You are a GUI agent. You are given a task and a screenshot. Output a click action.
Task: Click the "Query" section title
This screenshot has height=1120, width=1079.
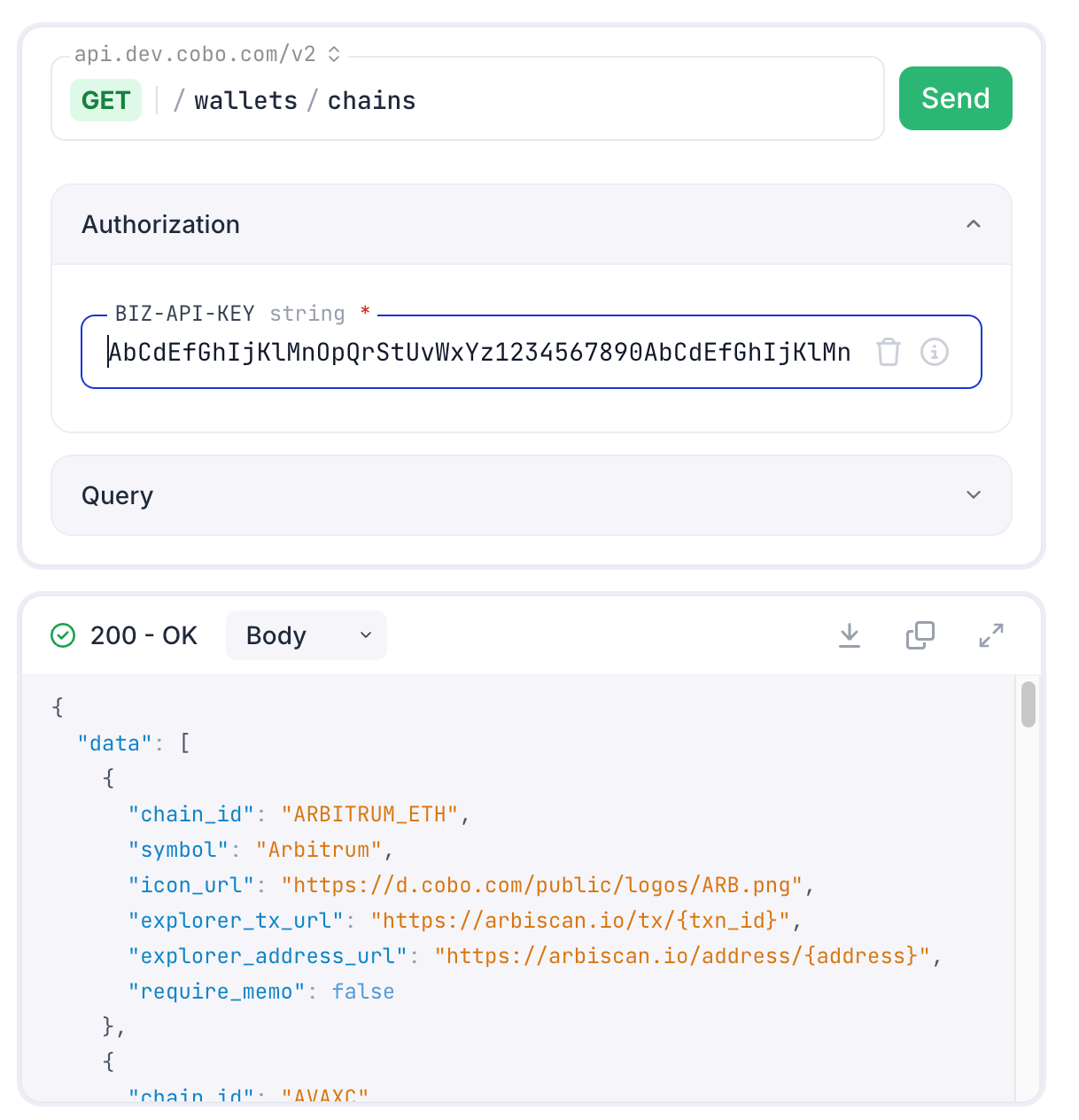(x=118, y=495)
